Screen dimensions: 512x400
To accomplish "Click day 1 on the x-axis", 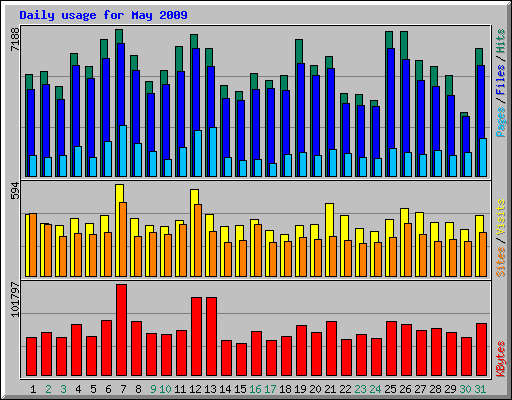I will pos(33,389).
